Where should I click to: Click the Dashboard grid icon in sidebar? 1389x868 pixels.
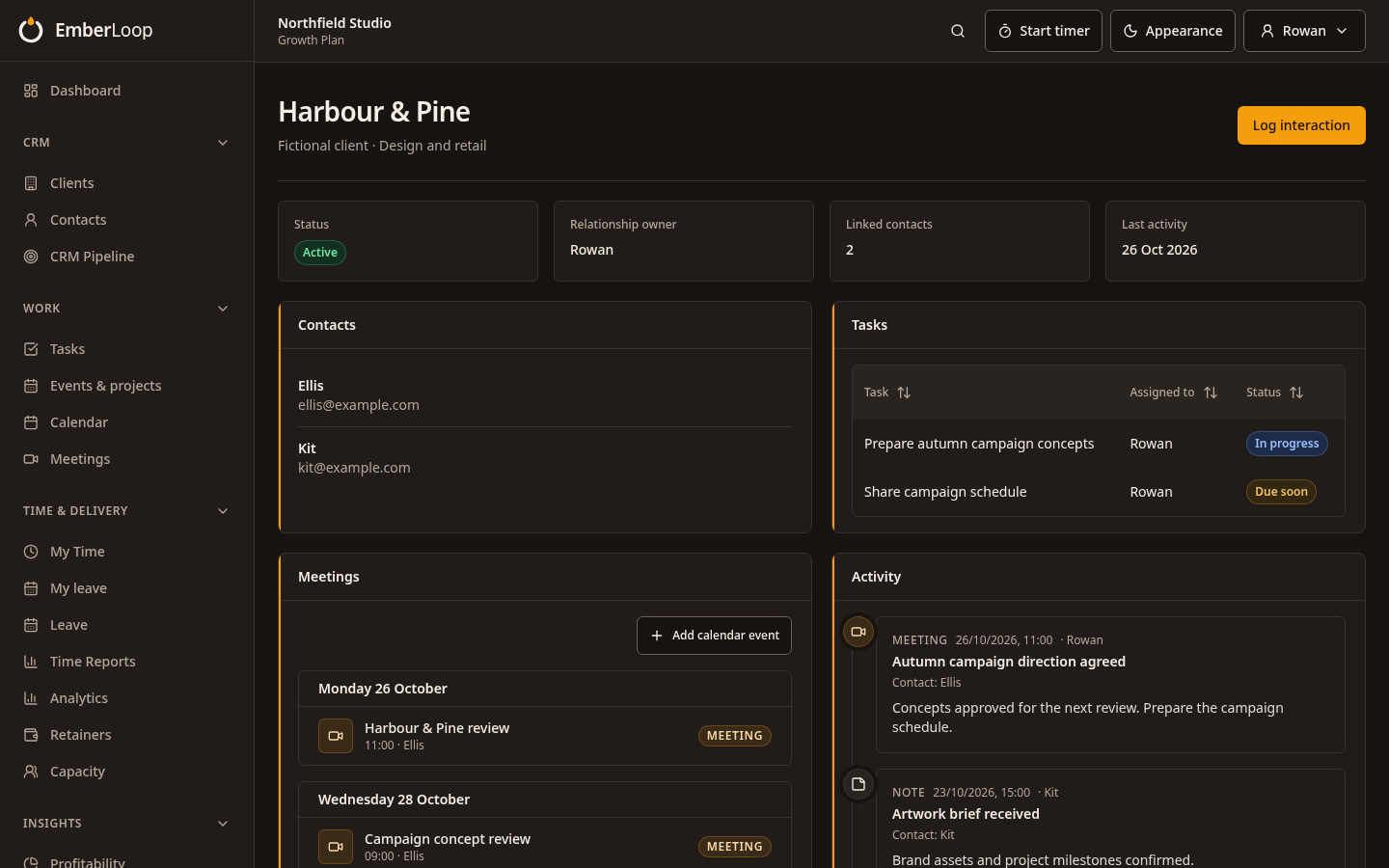coord(31,91)
